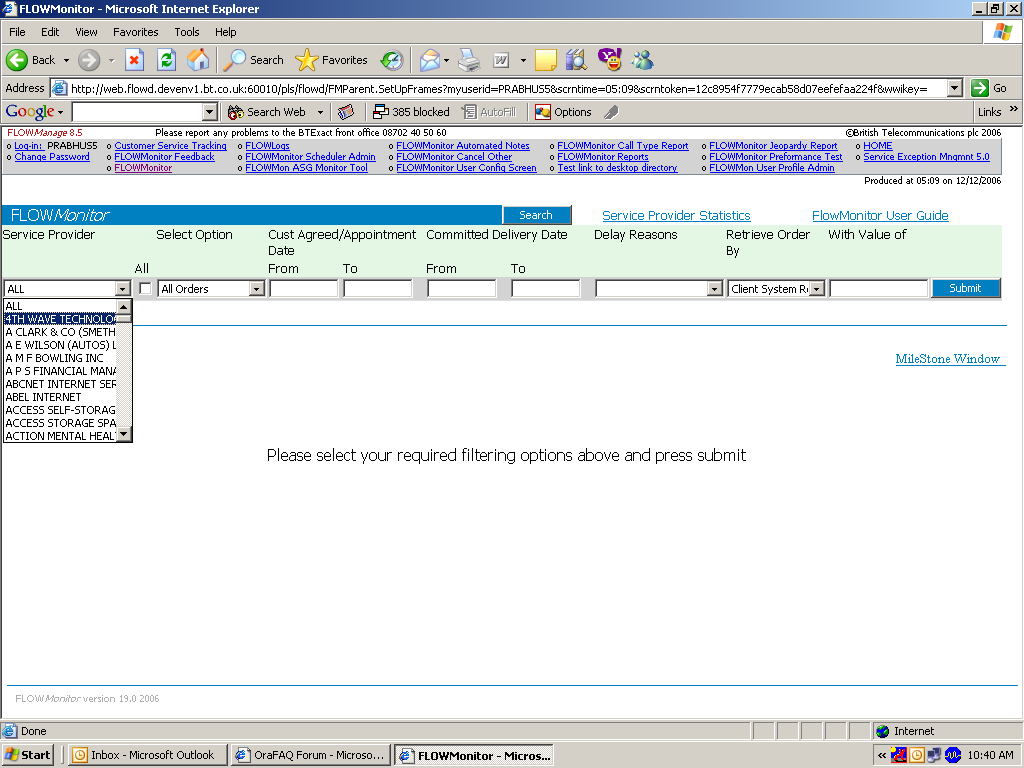Image resolution: width=1024 pixels, height=768 pixels.
Task: Open Service Provider Statistics link
Action: 676,216
